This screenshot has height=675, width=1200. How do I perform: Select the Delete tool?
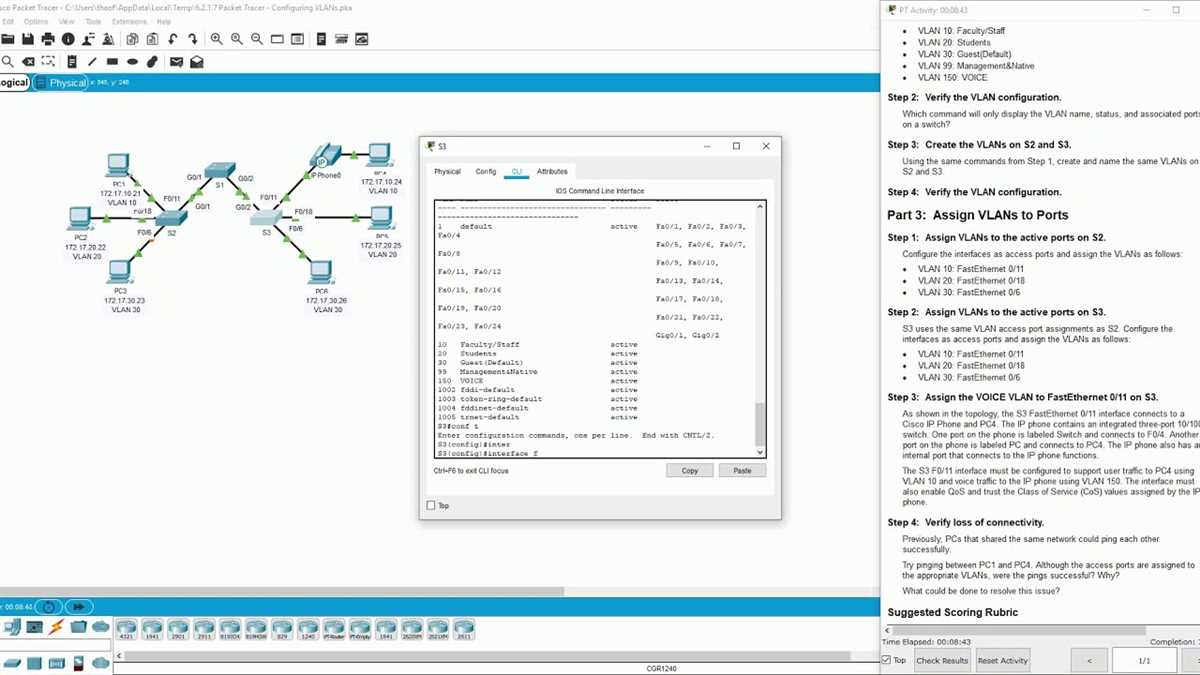28,62
